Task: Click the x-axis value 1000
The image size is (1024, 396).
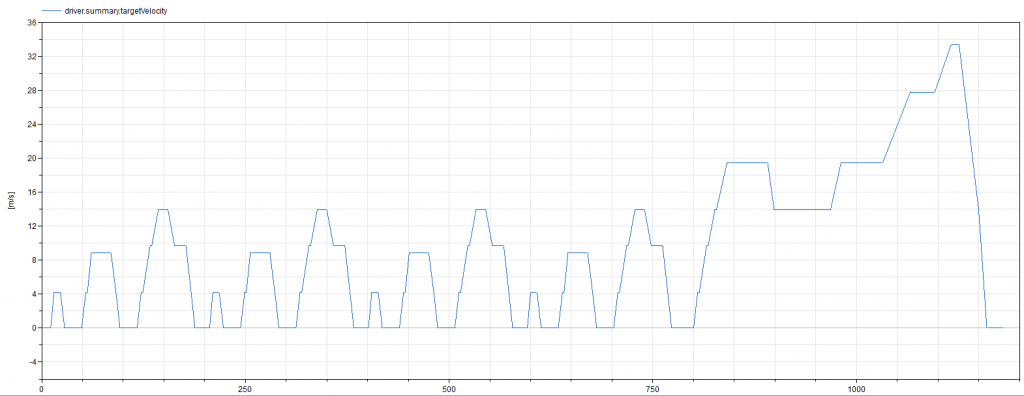Action: [x=856, y=388]
